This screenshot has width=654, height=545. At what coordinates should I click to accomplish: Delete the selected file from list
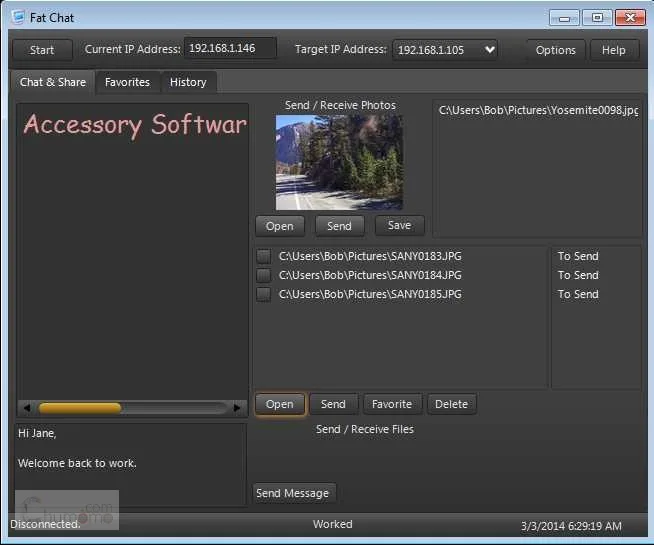(x=451, y=404)
